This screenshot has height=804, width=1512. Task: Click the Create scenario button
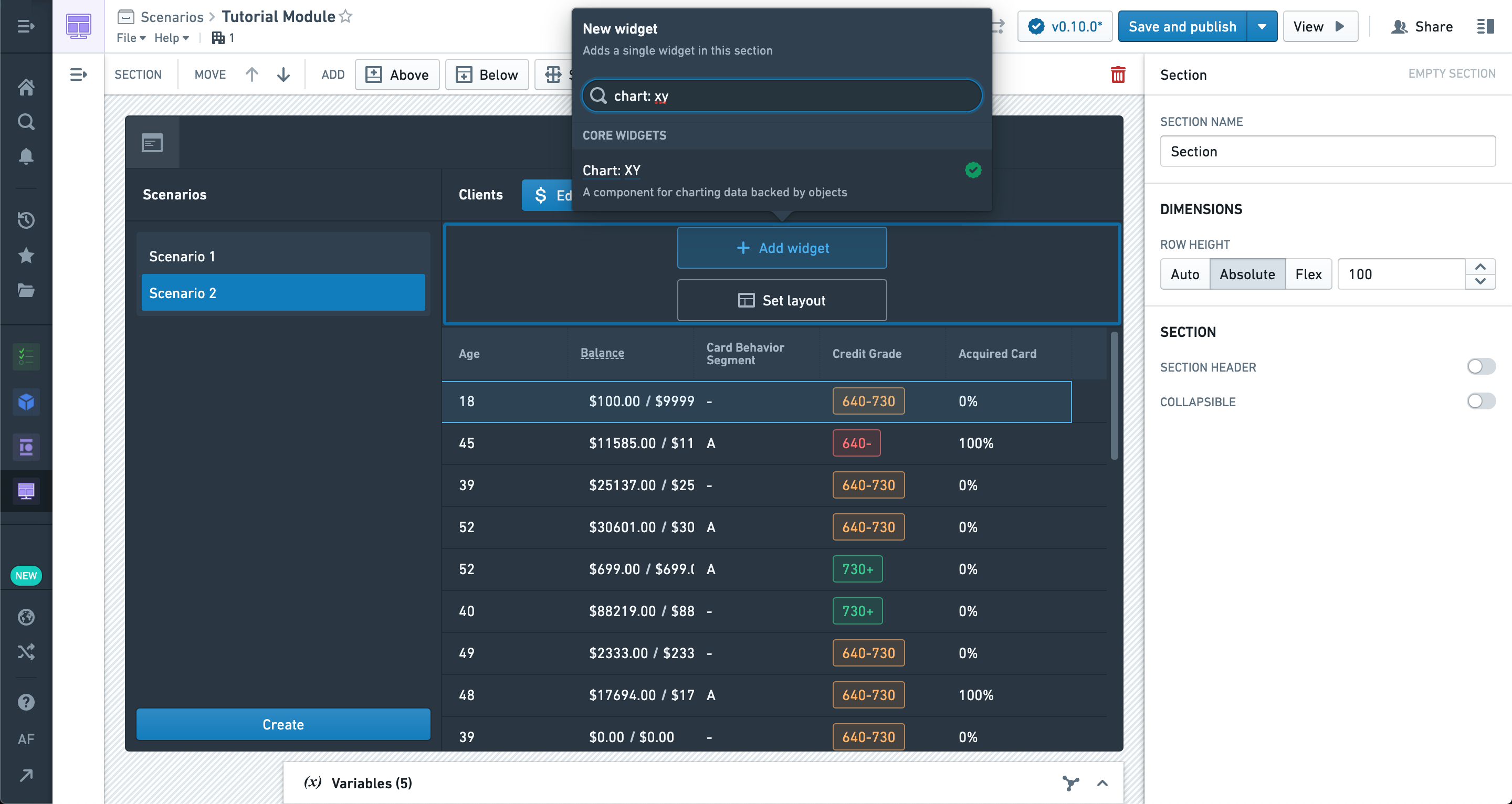pyautogui.click(x=283, y=724)
